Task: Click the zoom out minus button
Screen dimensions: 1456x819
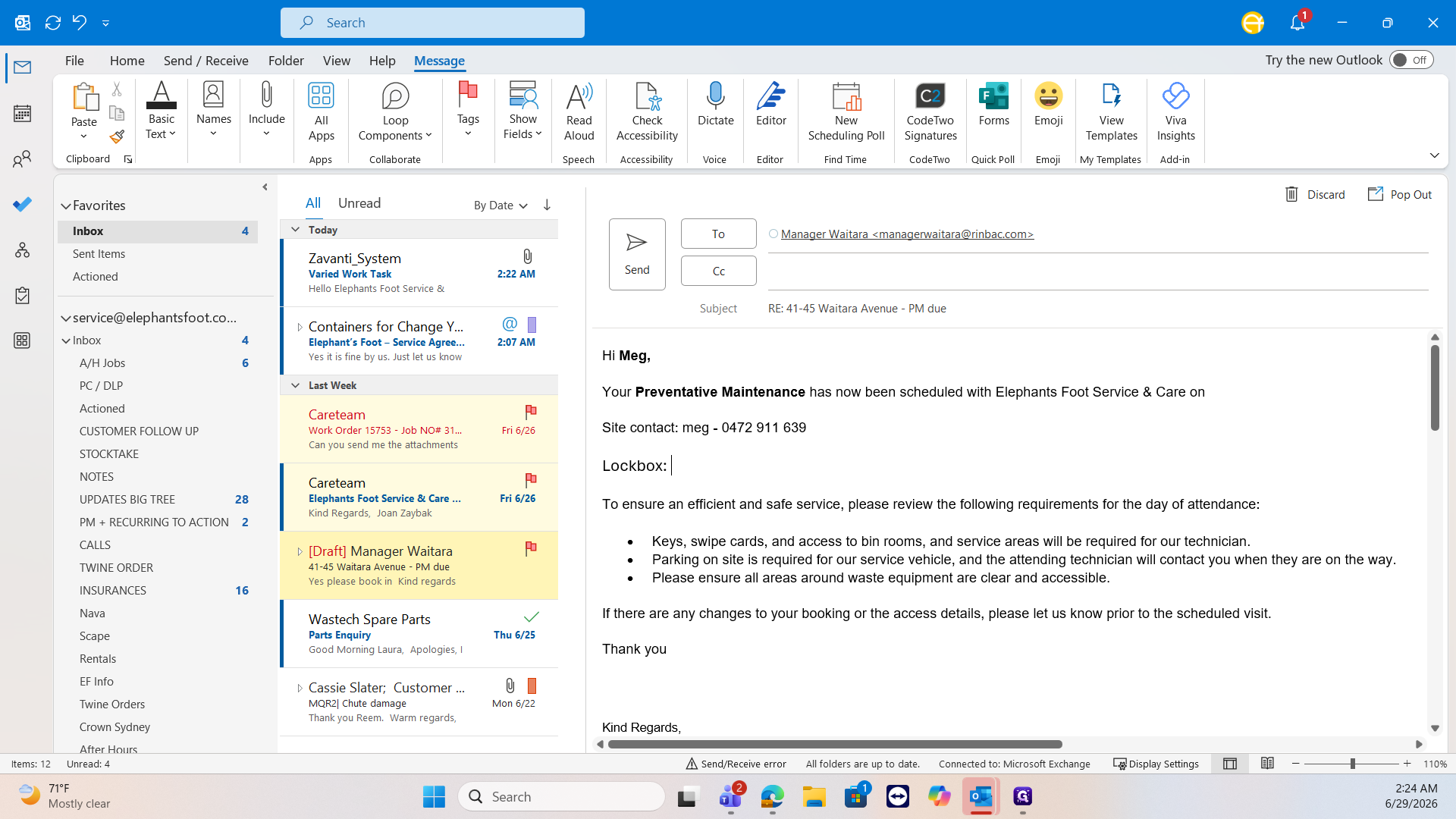Action: [1296, 764]
